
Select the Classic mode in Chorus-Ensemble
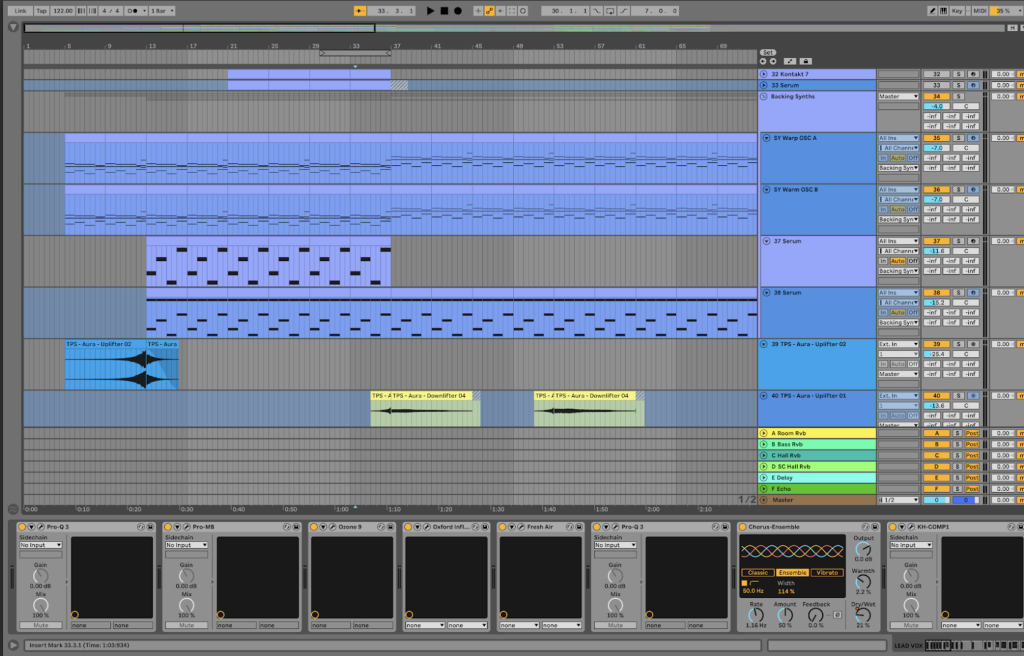(x=758, y=573)
